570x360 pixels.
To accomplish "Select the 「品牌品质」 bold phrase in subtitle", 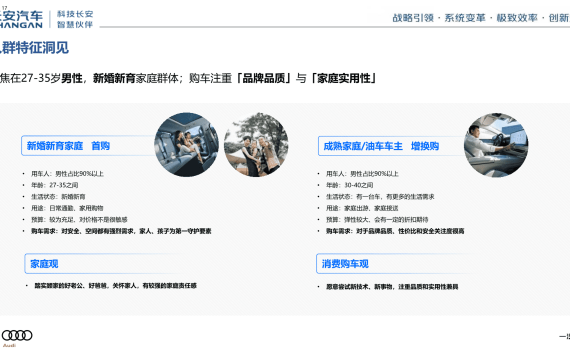I will pyautogui.click(x=264, y=78).
